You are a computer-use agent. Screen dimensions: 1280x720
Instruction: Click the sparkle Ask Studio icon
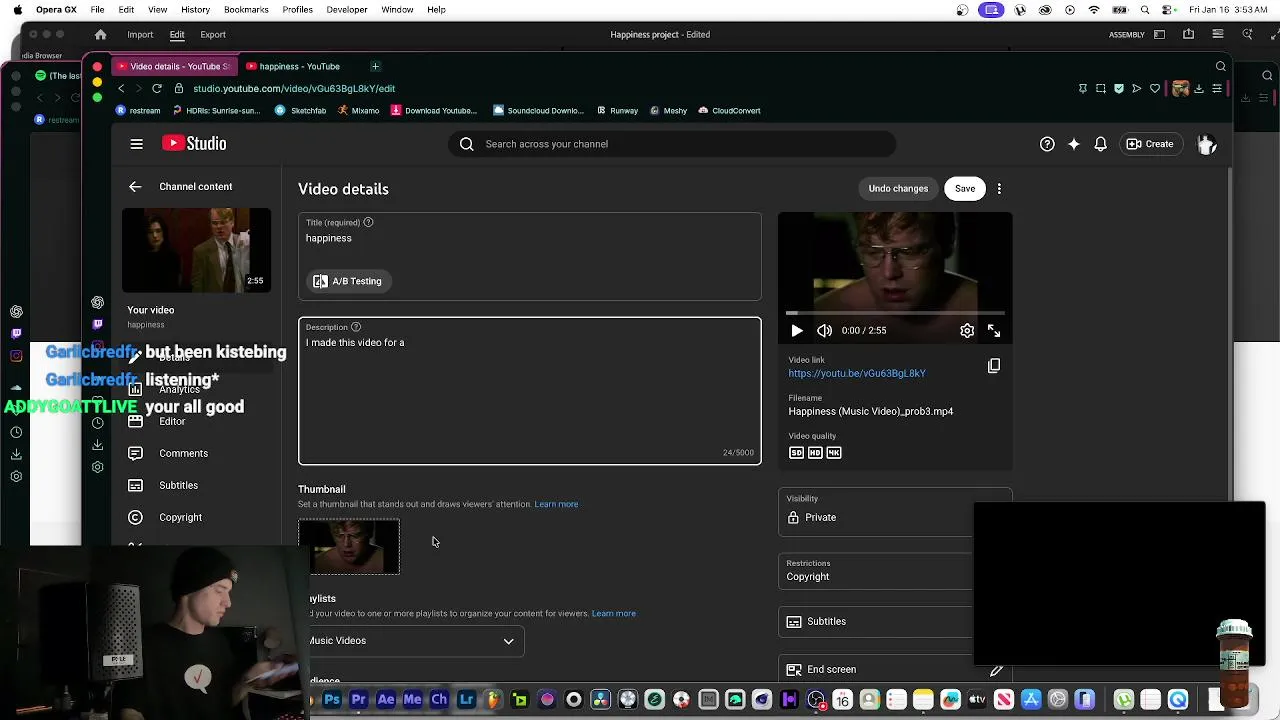click(1074, 144)
